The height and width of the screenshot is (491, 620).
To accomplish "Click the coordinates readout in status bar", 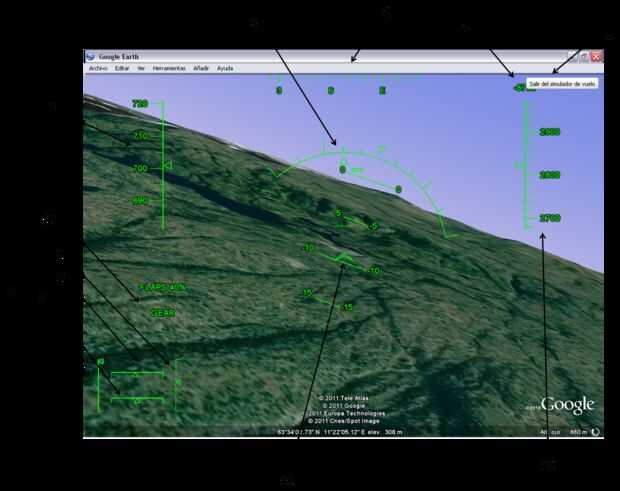I will tap(340, 432).
